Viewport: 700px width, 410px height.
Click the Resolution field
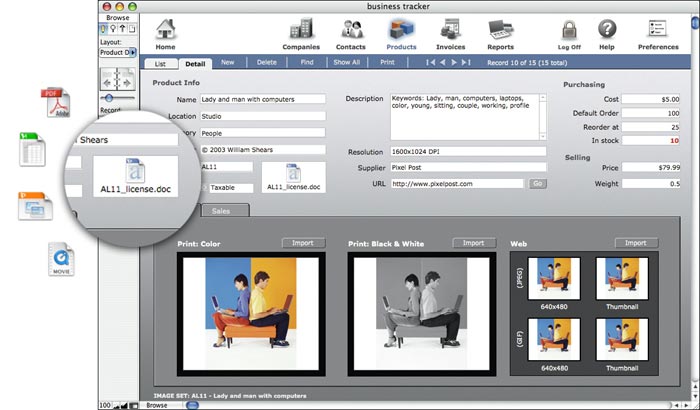click(468, 152)
